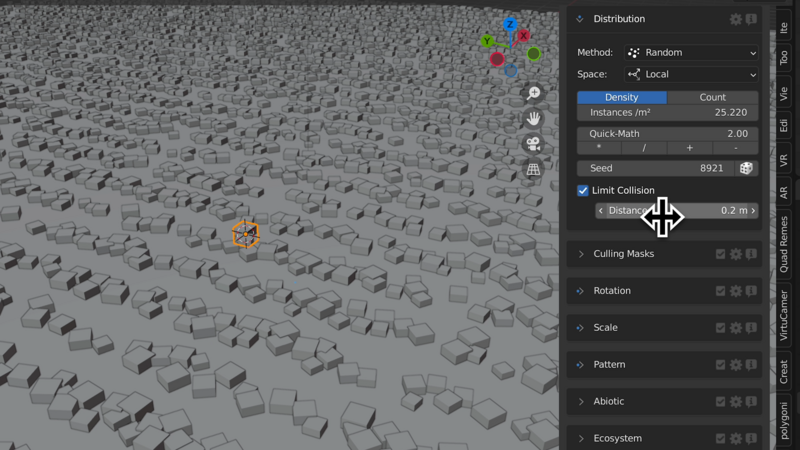
Task: Uncheck the Limit Collision checkbox
Action: point(583,190)
